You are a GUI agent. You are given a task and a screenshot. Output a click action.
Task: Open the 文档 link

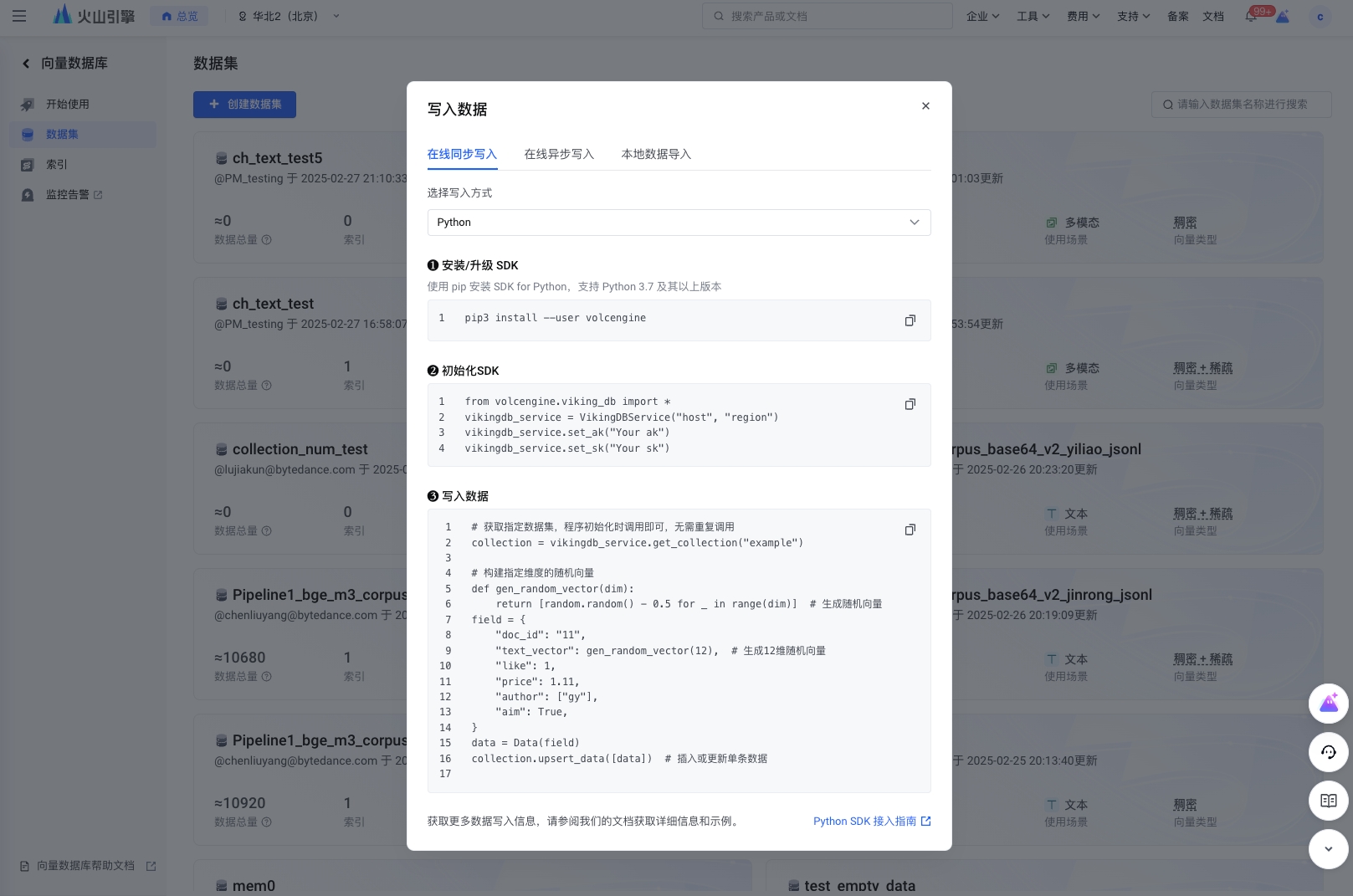(x=1213, y=16)
